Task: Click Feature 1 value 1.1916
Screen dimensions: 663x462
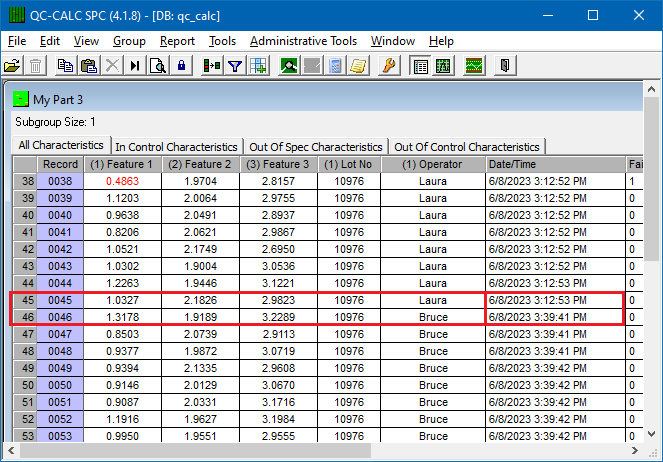Action: 122,419
